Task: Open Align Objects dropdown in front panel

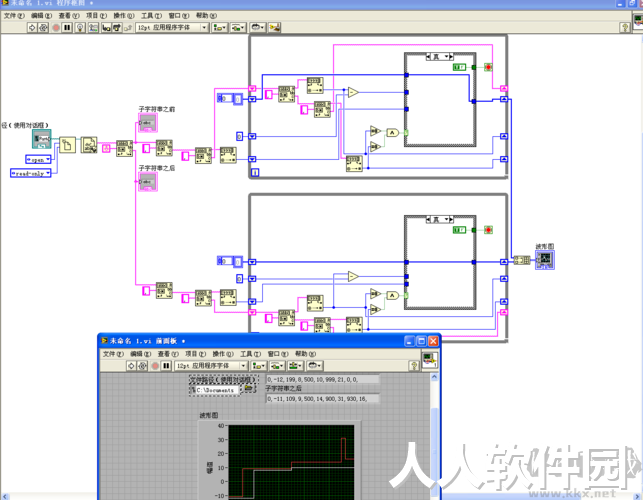Action: pos(258,365)
